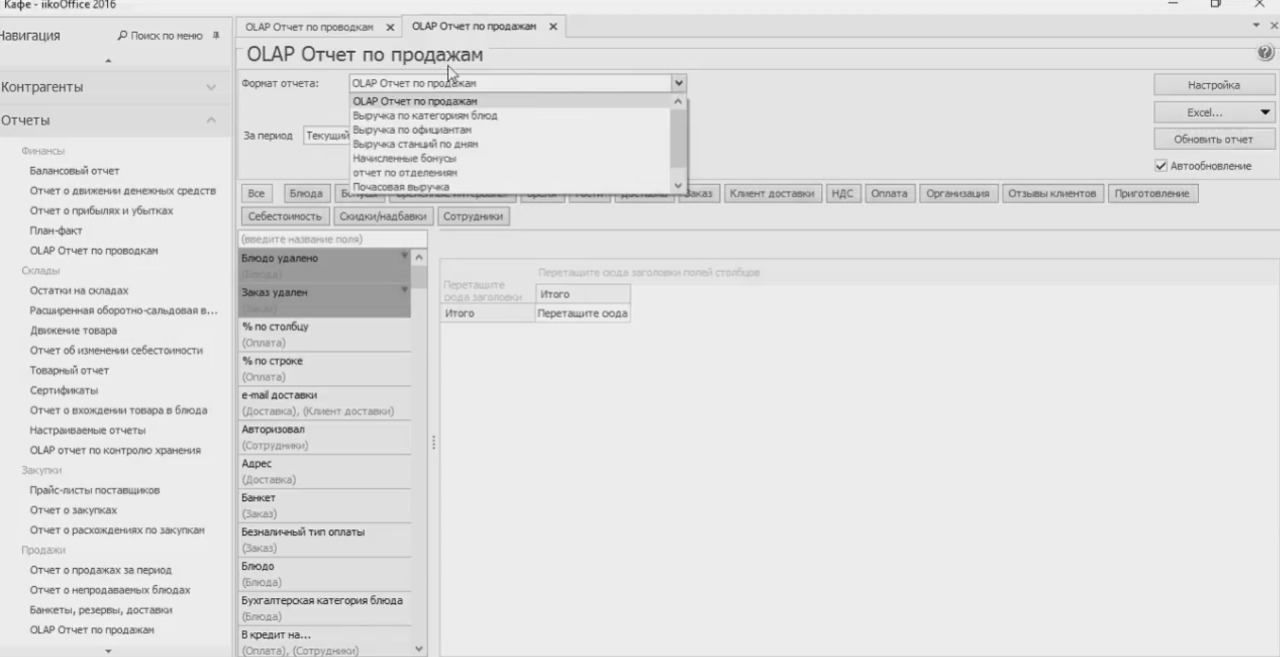Click the up arrow under Навигация
Viewport: 1280px width, 657px height.
tap(107, 60)
